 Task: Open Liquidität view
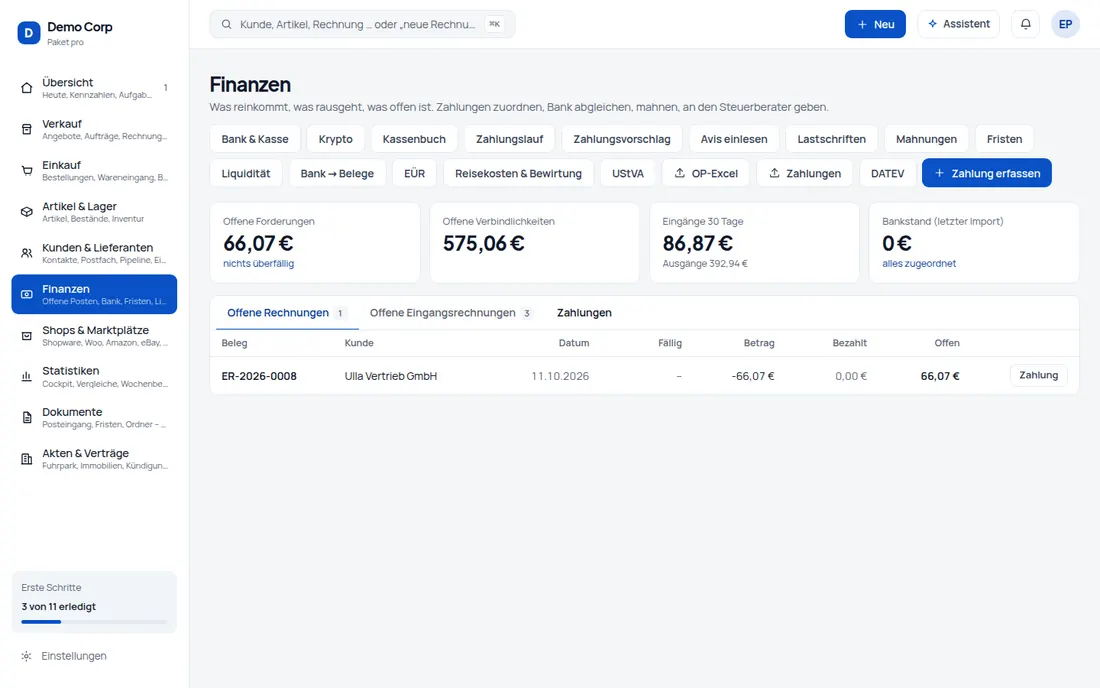tap(246, 173)
